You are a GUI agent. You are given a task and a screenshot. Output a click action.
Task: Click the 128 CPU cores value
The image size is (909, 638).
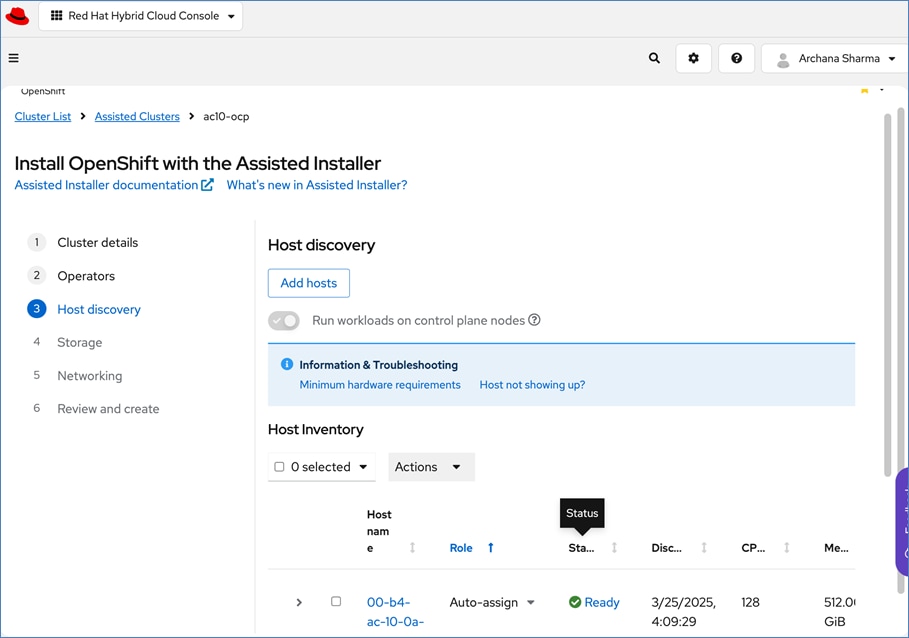click(750, 603)
